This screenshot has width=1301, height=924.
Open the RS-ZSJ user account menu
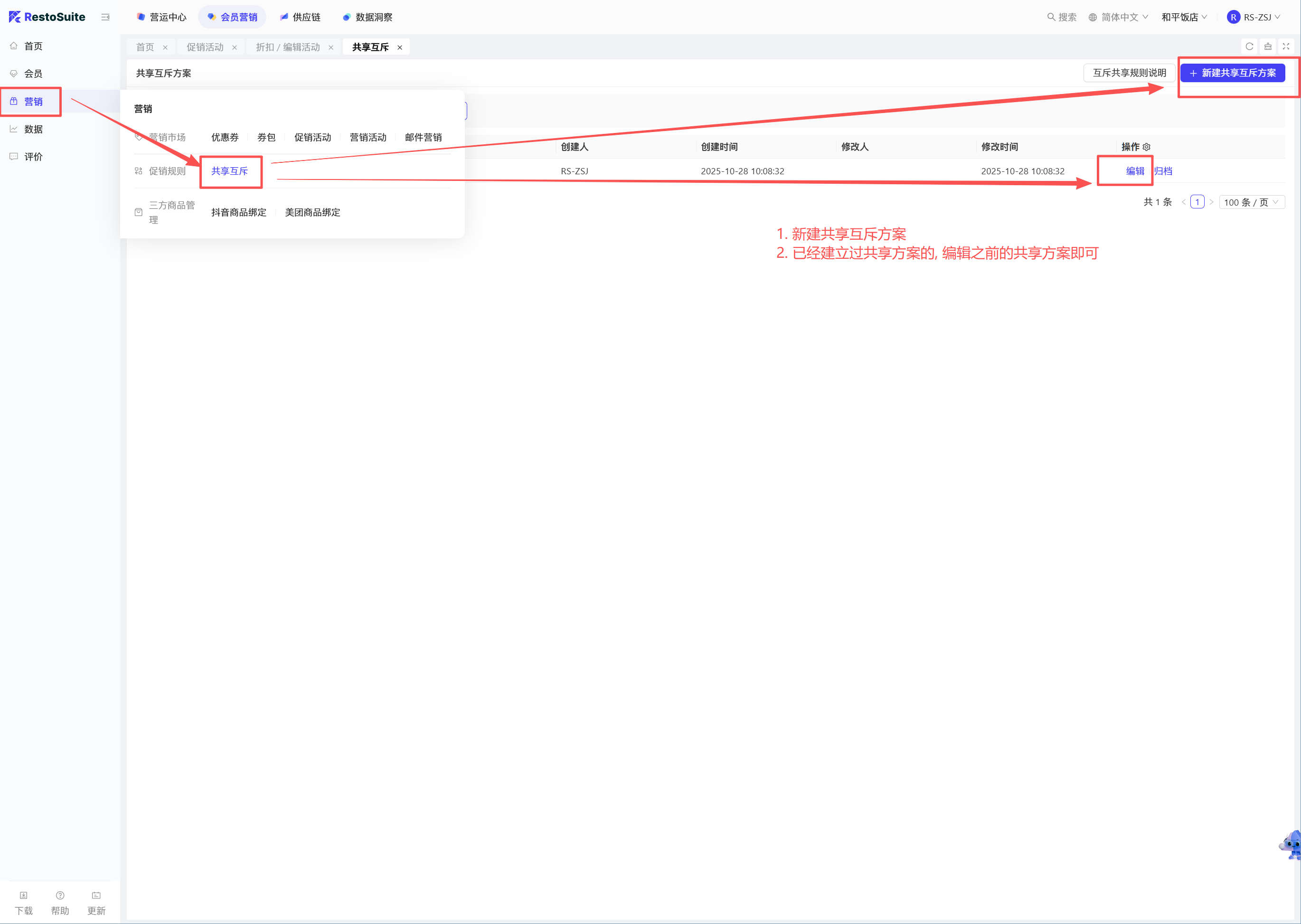(x=1254, y=17)
